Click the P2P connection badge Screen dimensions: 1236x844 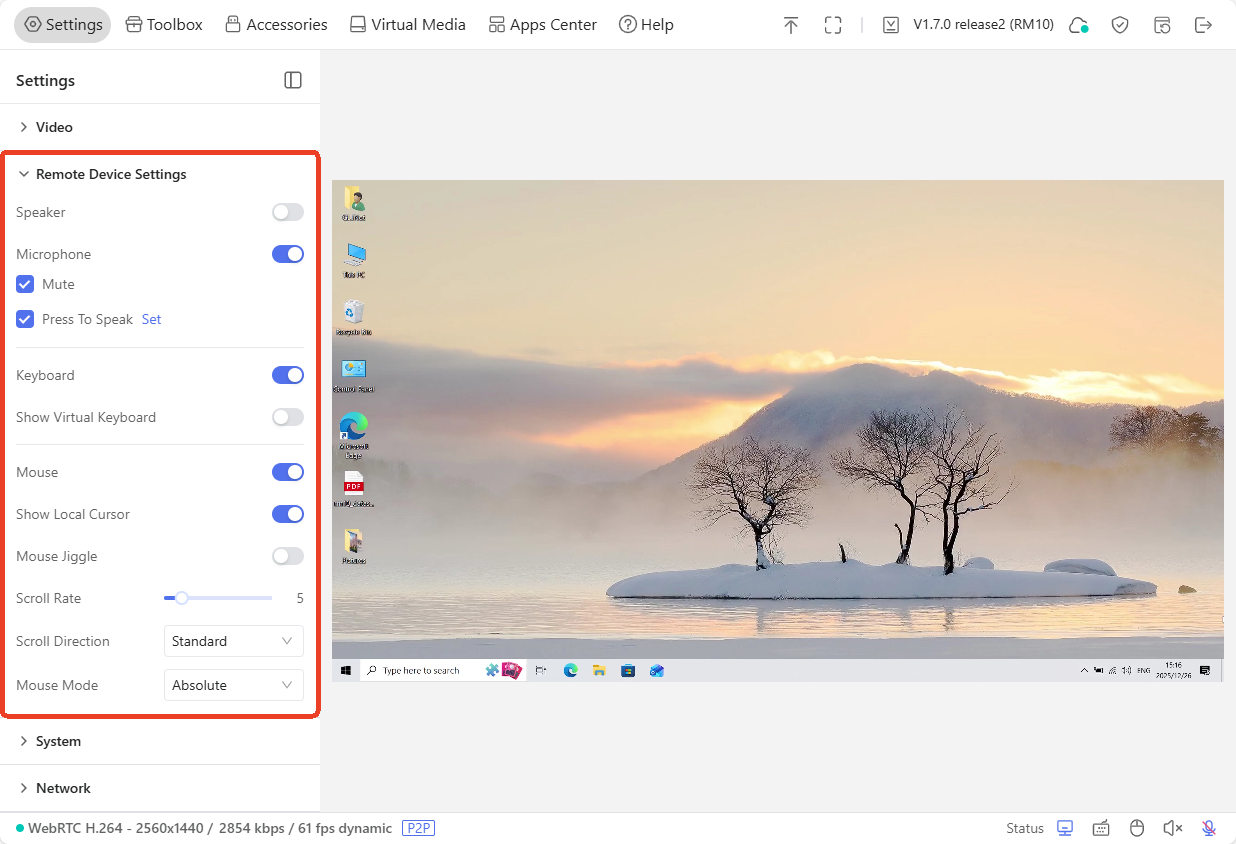click(x=418, y=828)
